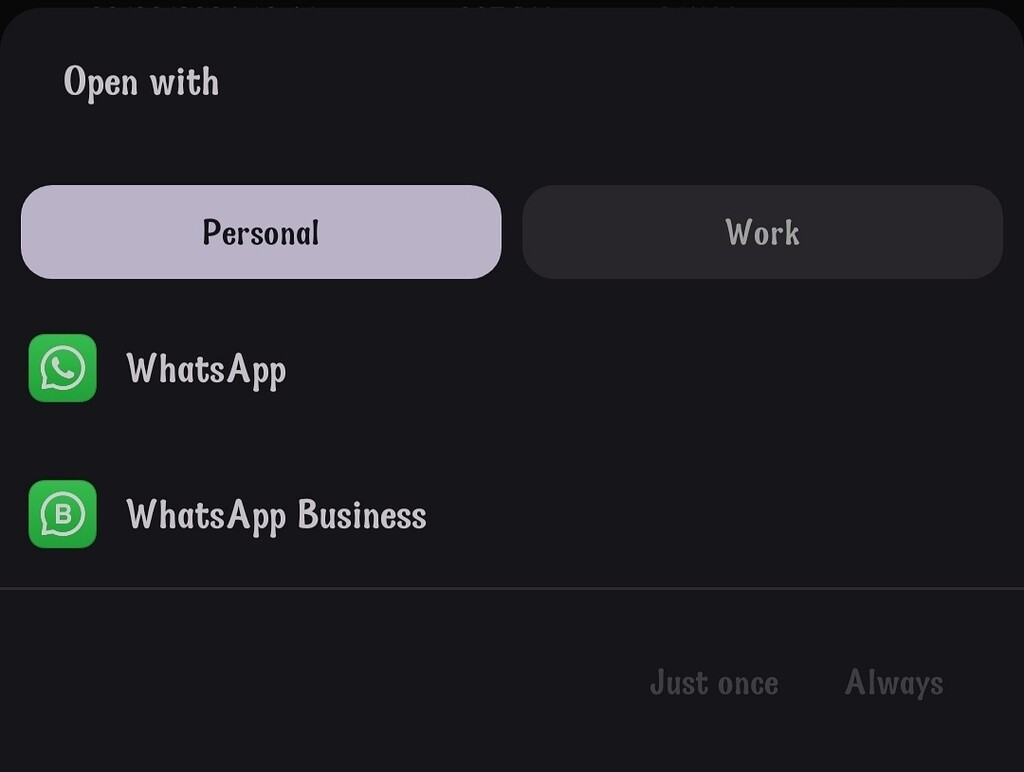Click the letter B in Business icon

coord(63,515)
